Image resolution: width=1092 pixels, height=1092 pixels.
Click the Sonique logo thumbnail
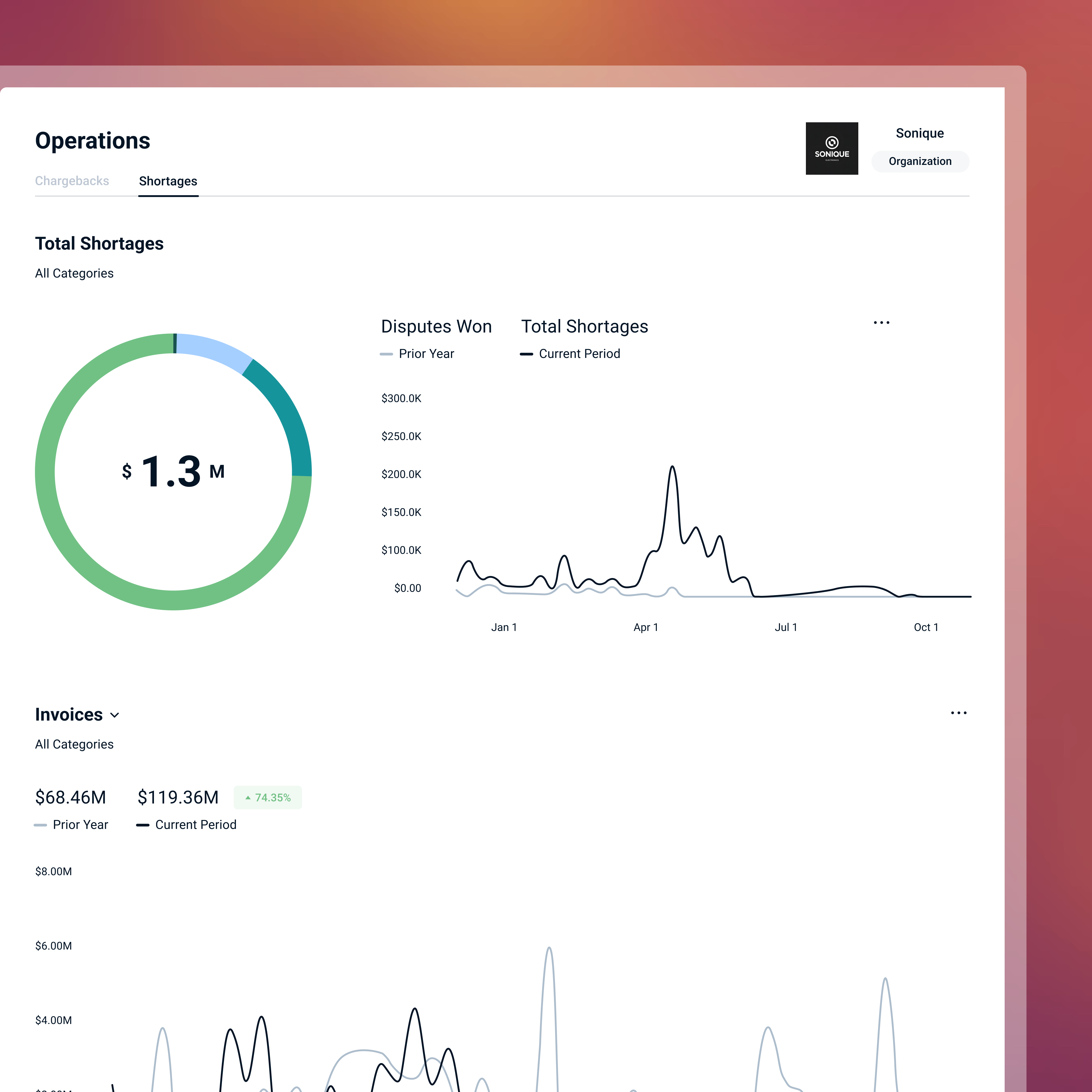832,149
